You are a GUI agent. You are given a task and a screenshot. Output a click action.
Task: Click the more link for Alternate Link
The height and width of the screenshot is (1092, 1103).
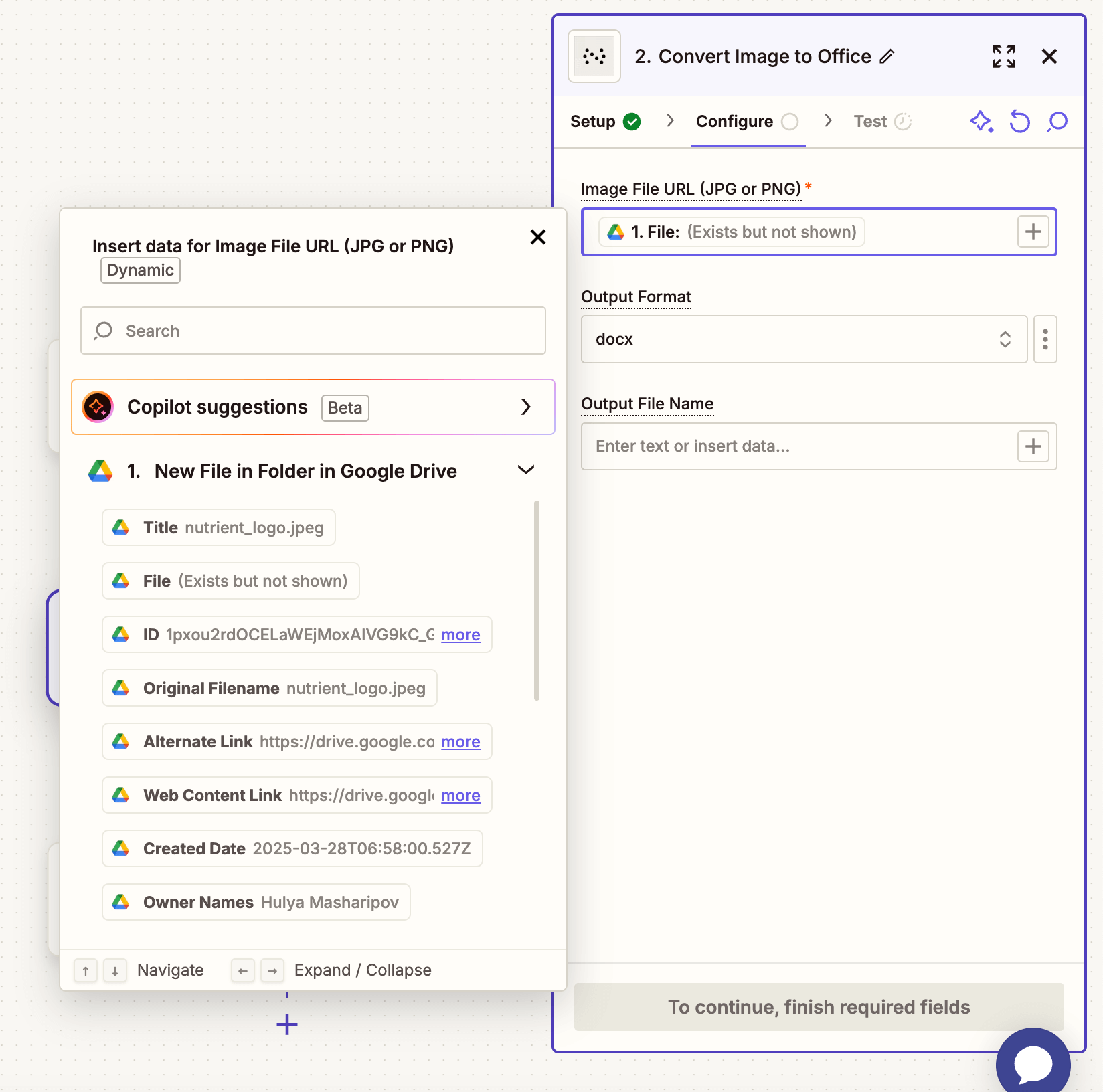click(460, 742)
